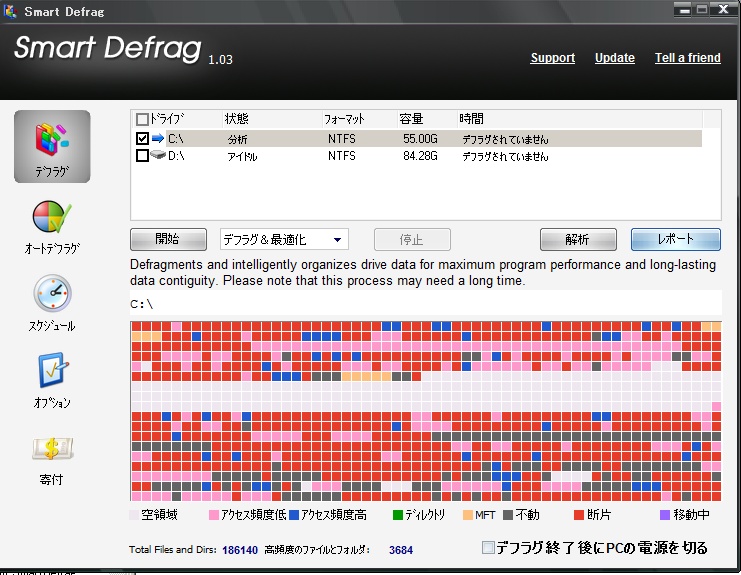Click NTFS format cell of drive C:\
Image resolution: width=741 pixels, height=575 pixels.
342,138
